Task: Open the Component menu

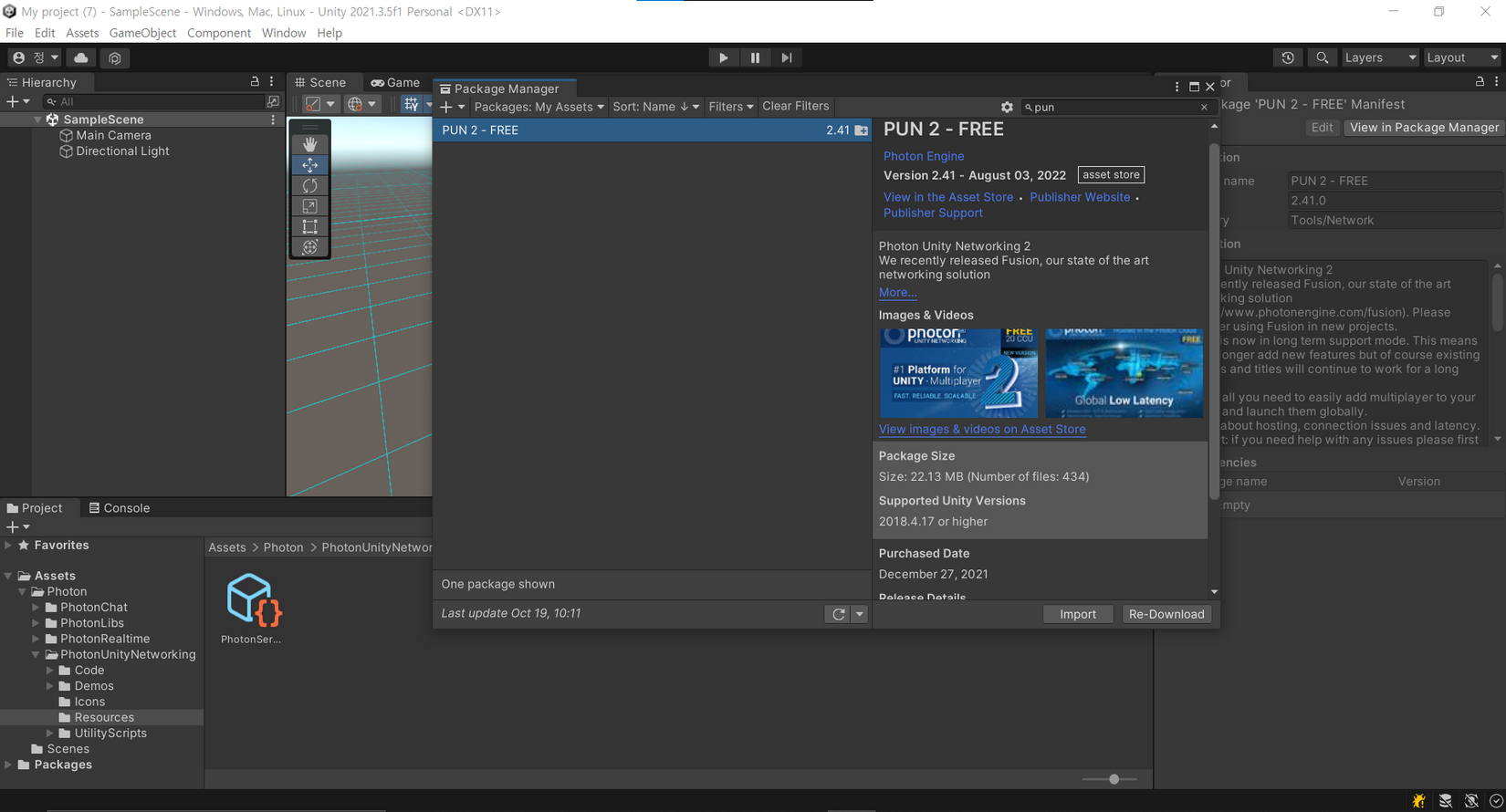Action: click(x=219, y=33)
